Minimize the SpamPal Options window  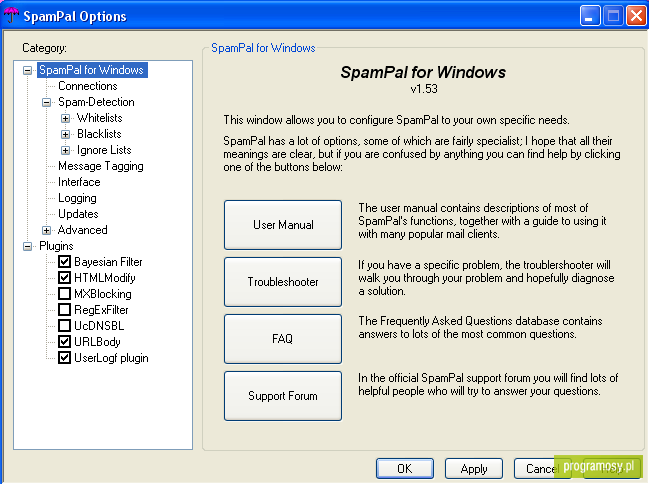click(590, 16)
